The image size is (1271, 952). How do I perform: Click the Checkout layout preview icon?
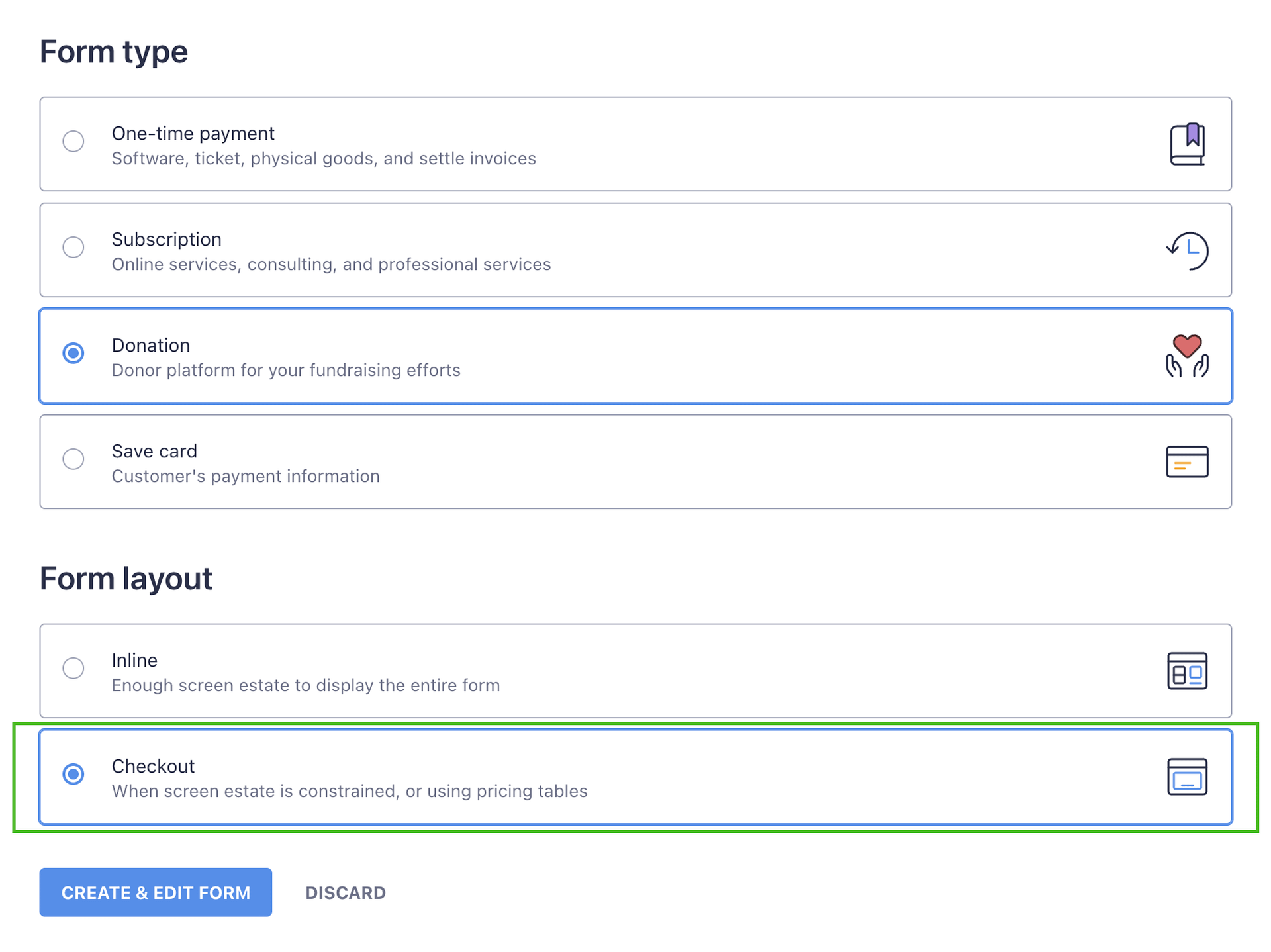point(1187,777)
